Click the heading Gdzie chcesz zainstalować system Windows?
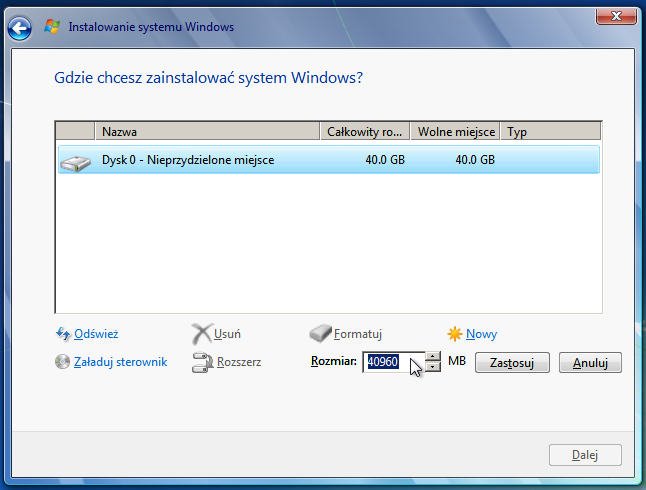This screenshot has height=490, width=646. [208, 77]
